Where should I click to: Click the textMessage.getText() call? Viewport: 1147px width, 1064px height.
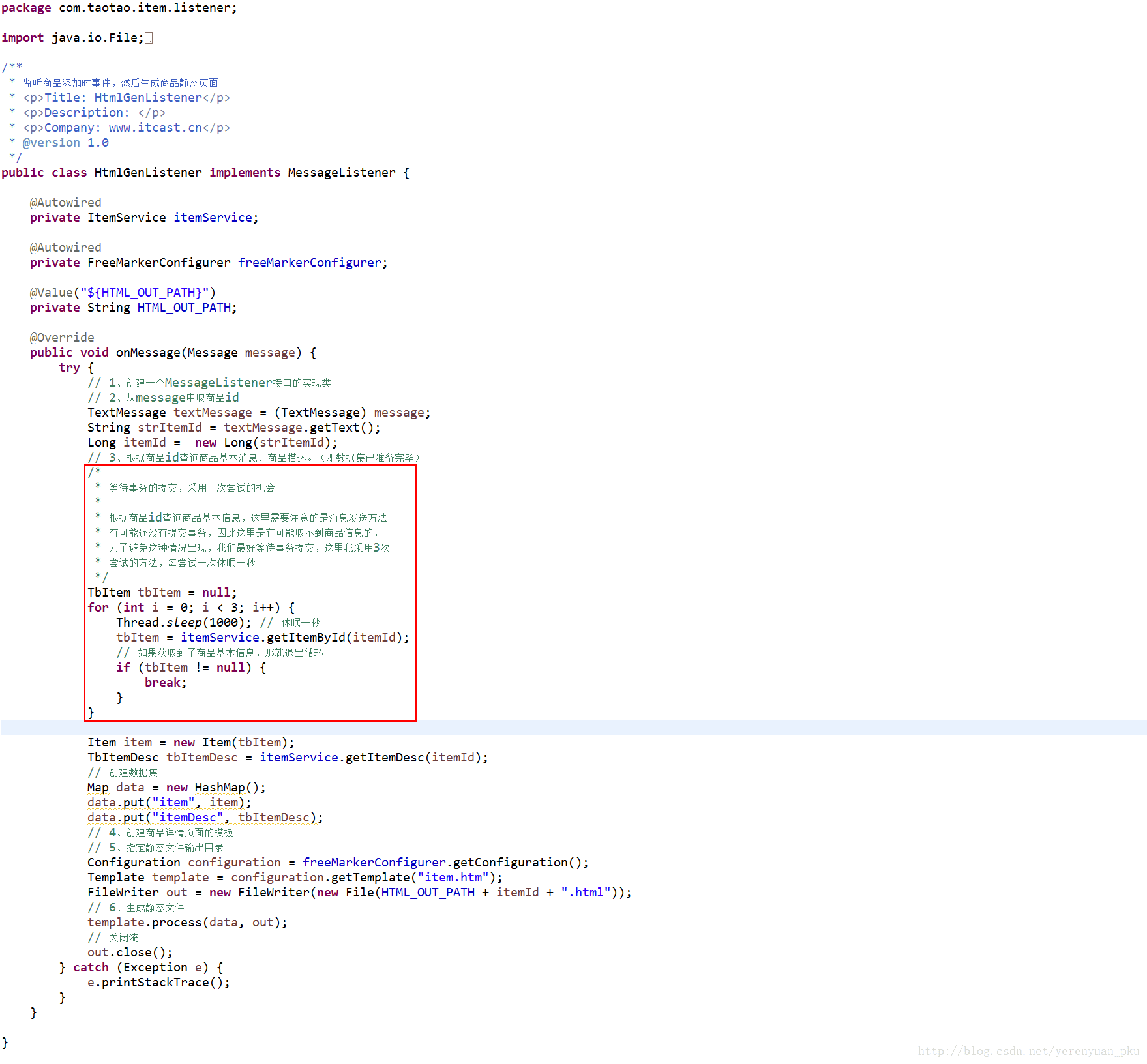302,428
